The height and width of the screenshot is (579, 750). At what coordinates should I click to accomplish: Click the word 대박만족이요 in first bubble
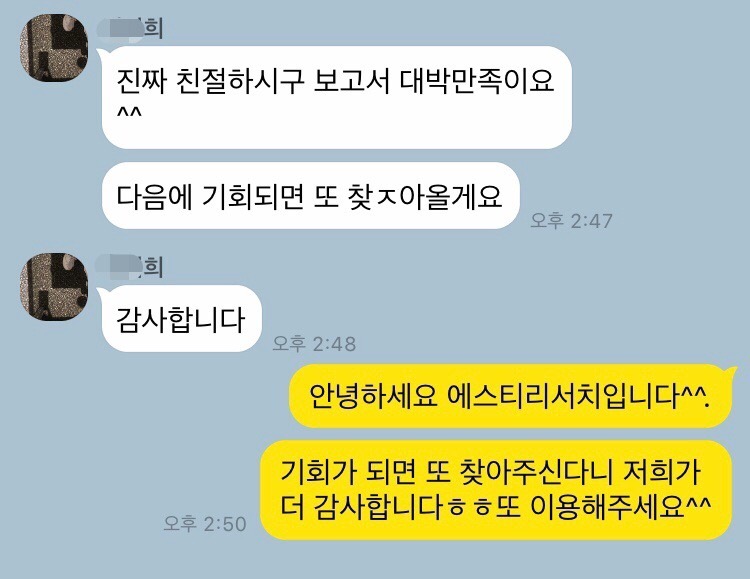click(477, 81)
